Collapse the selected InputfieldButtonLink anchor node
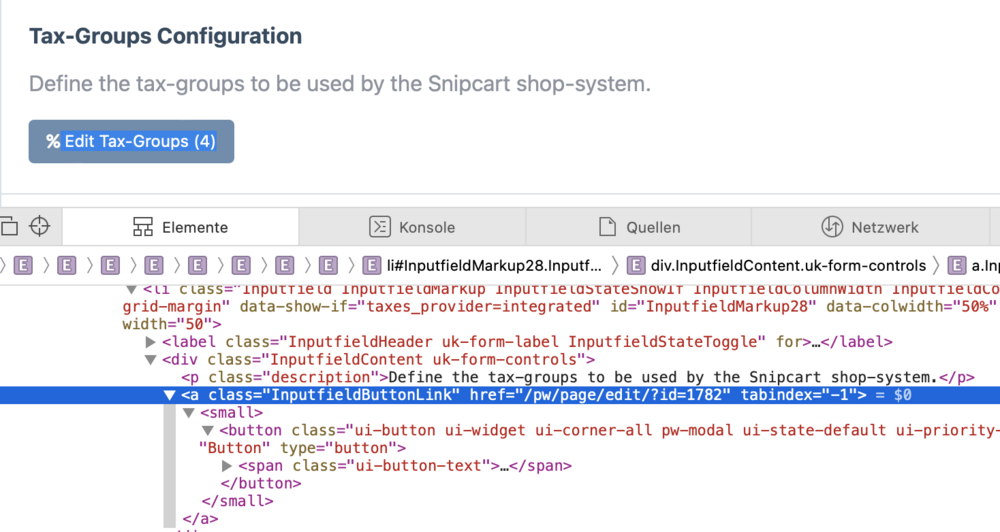 click(169, 395)
